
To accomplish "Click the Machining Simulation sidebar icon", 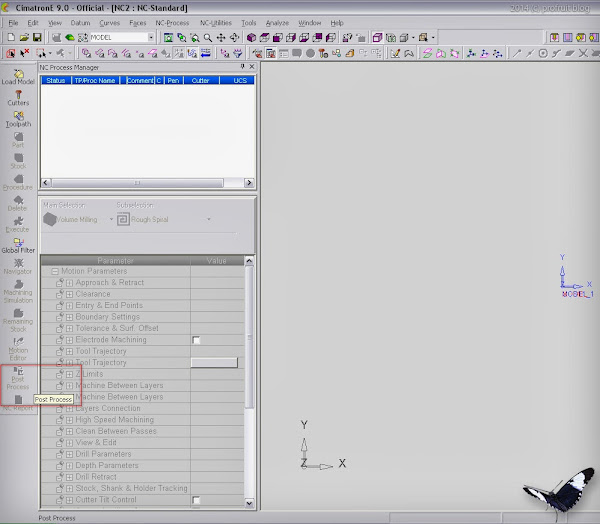I will click(x=18, y=291).
